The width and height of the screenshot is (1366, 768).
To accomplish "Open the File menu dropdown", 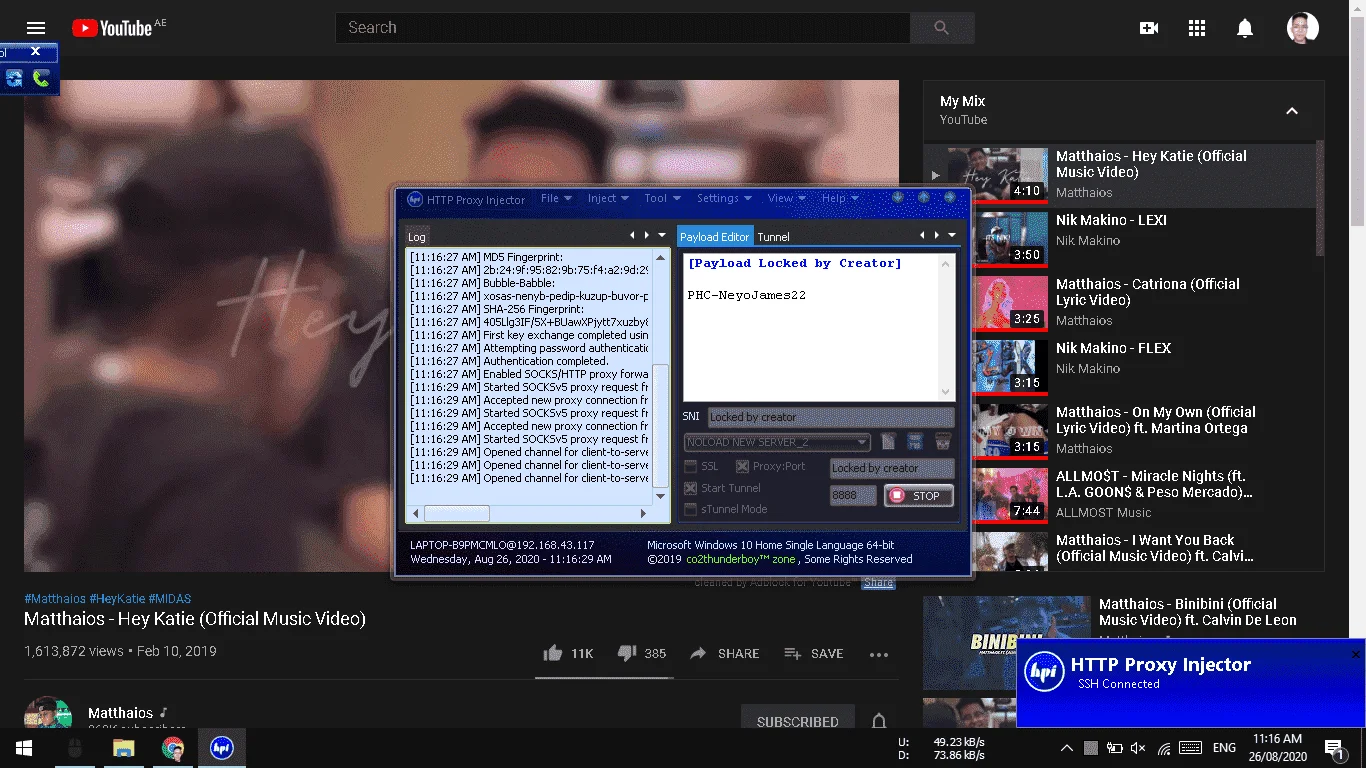I will (556, 198).
